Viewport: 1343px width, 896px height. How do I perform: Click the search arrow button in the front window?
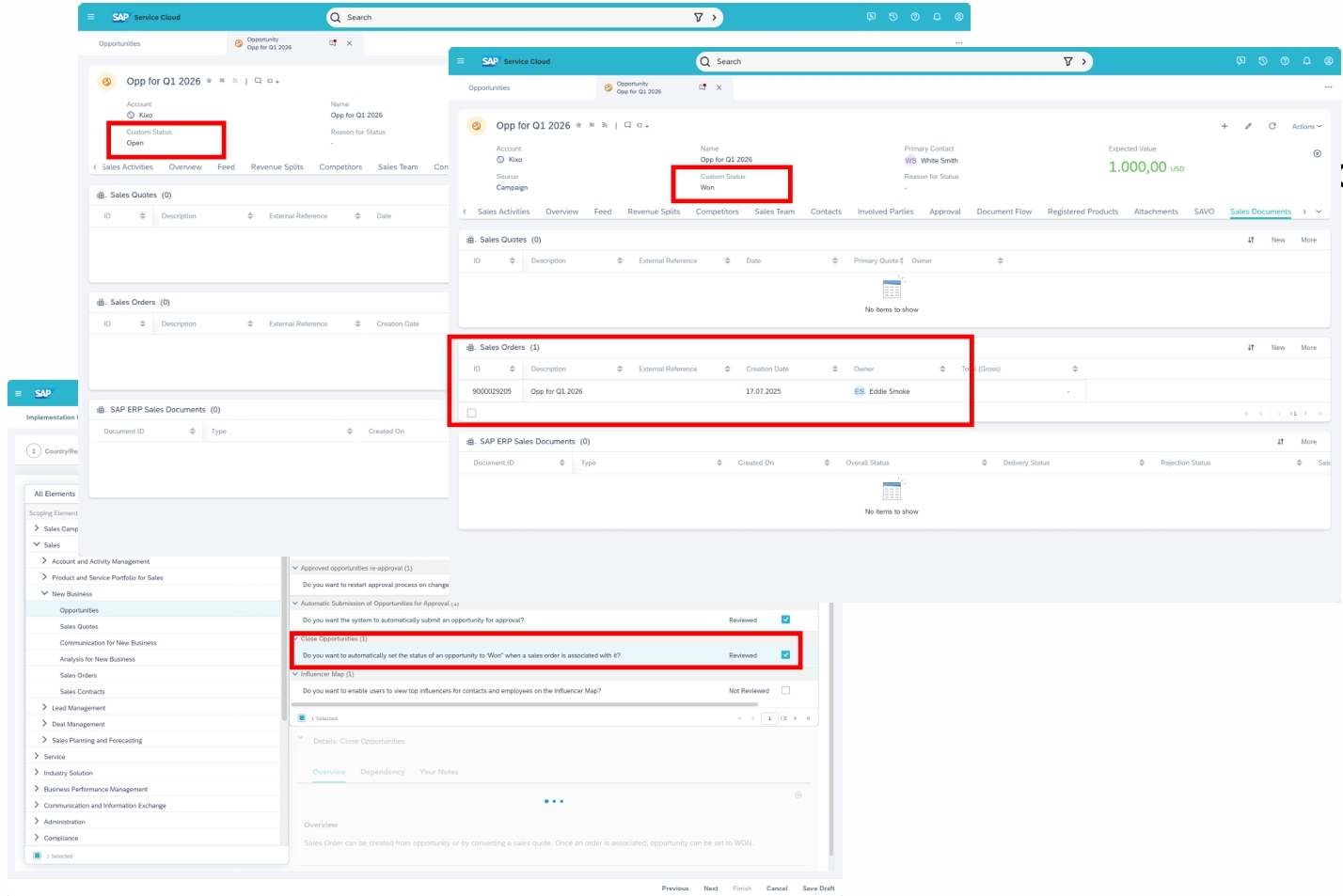pos(1083,61)
